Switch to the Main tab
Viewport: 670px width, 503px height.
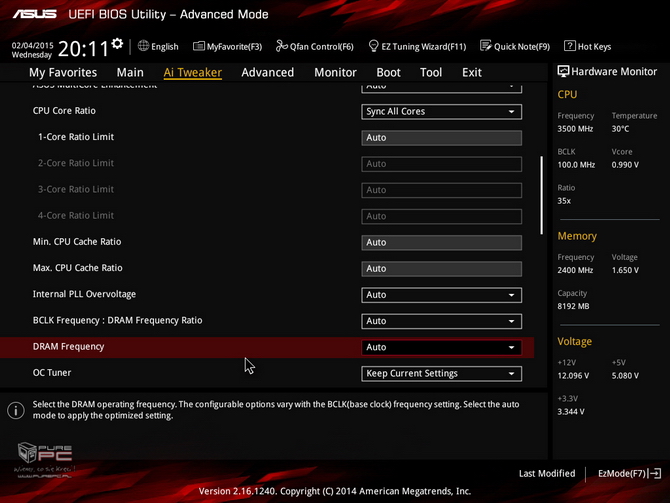[x=130, y=72]
